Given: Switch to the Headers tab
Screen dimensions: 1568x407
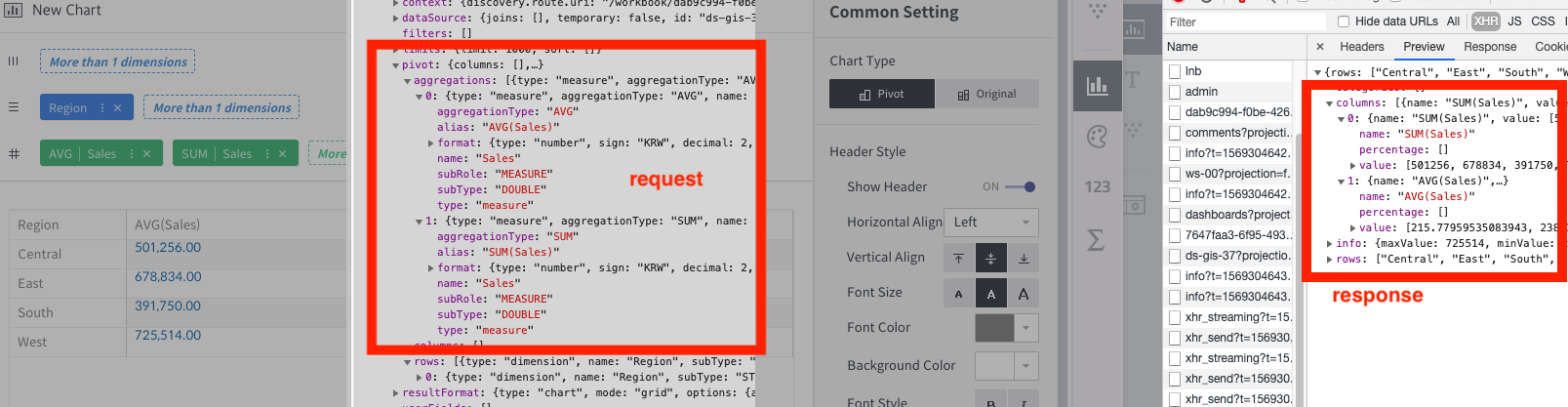Looking at the screenshot, I should [1361, 47].
